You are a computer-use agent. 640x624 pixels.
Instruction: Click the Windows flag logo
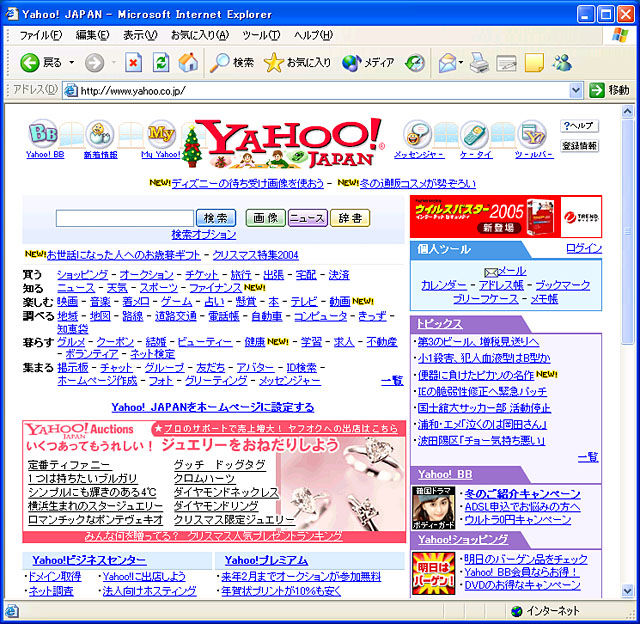[620, 35]
